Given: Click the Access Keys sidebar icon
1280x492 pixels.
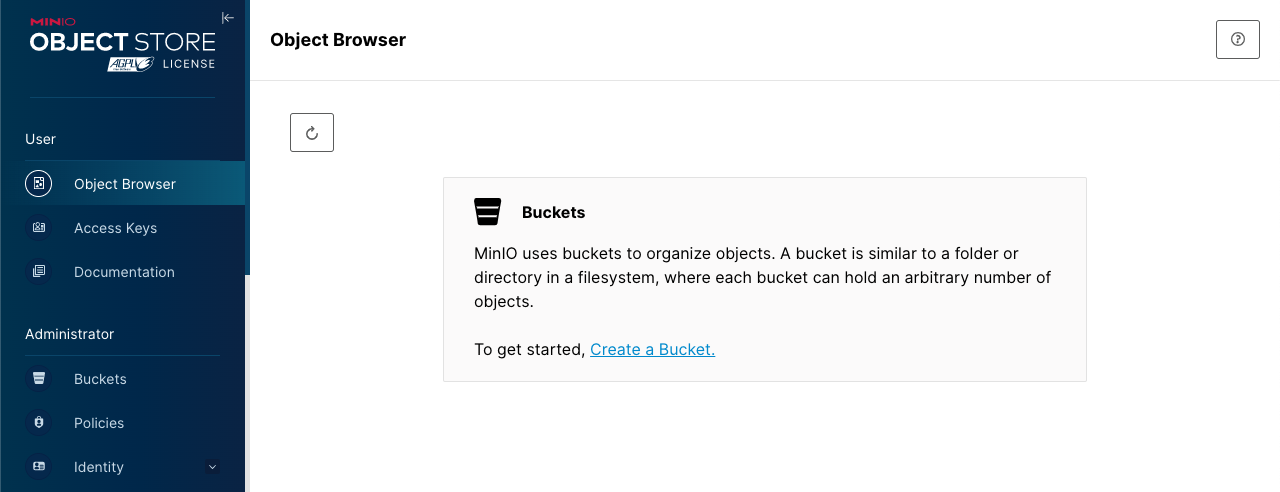Looking at the screenshot, I should click(39, 228).
